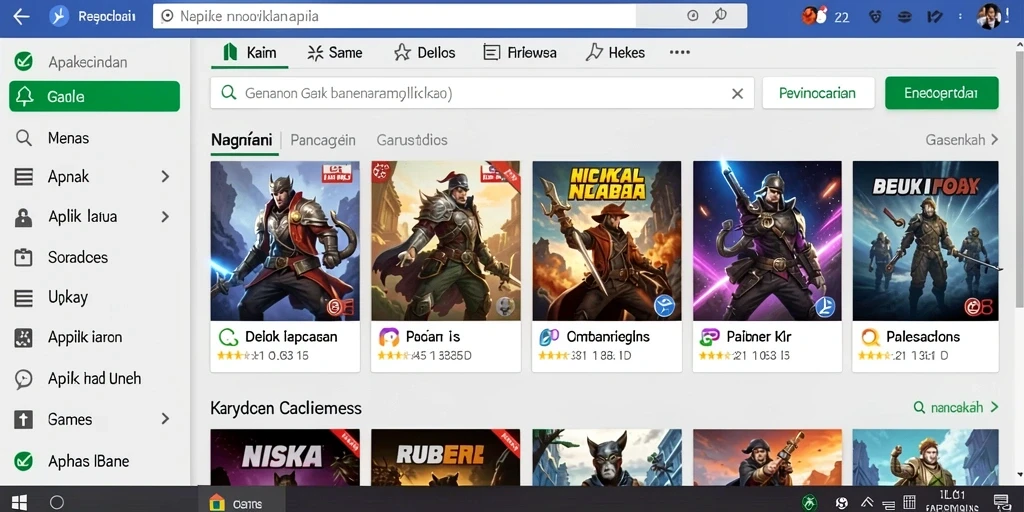Click the lock icon beside Aplik Iatua

[24, 217]
